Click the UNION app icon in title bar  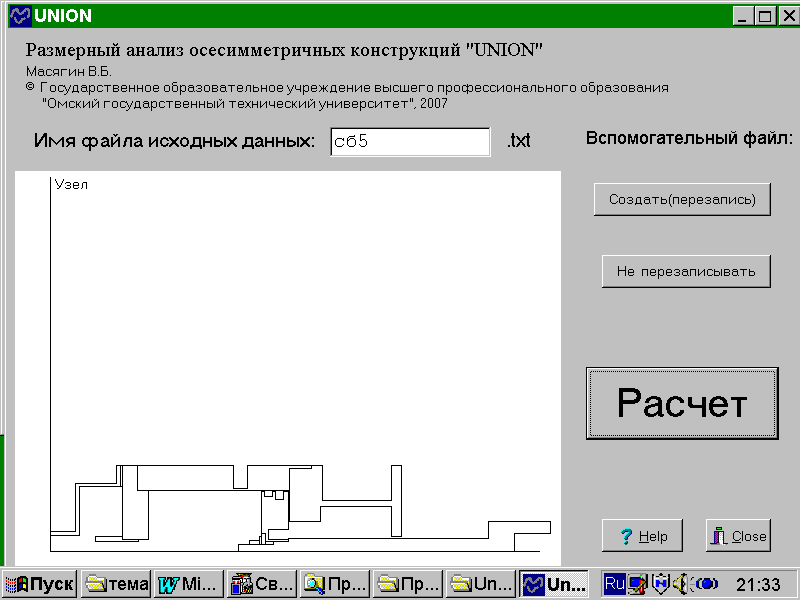coord(20,16)
